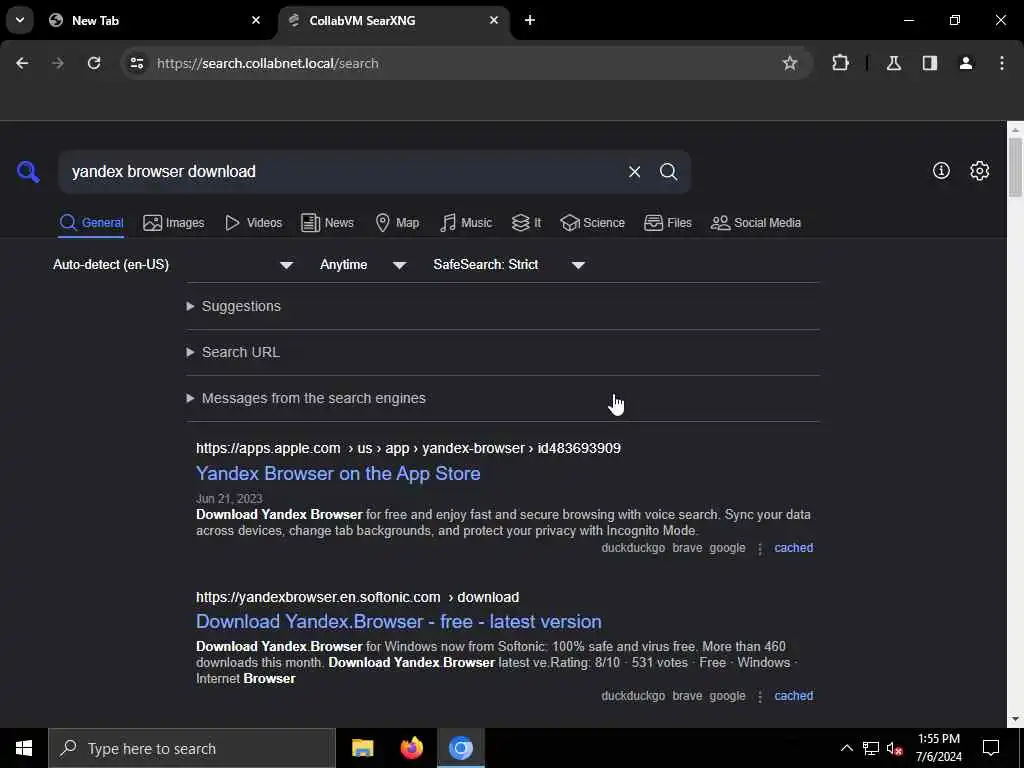This screenshot has width=1024, height=768.
Task: Click the apps.apple.com result URL
Action: coord(408,449)
